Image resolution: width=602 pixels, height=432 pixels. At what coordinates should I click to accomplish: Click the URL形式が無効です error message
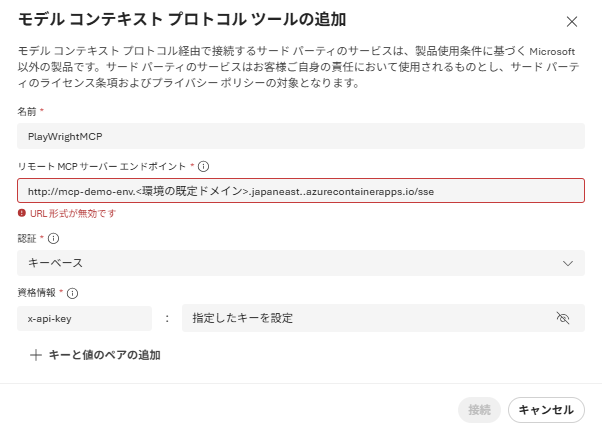[x=73, y=214]
